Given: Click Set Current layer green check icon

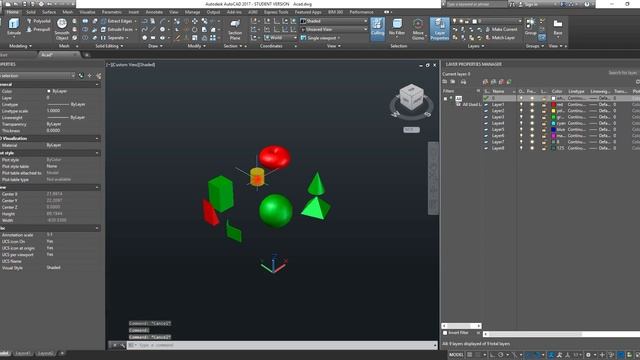Looking at the screenshot, I should pos(509,82).
